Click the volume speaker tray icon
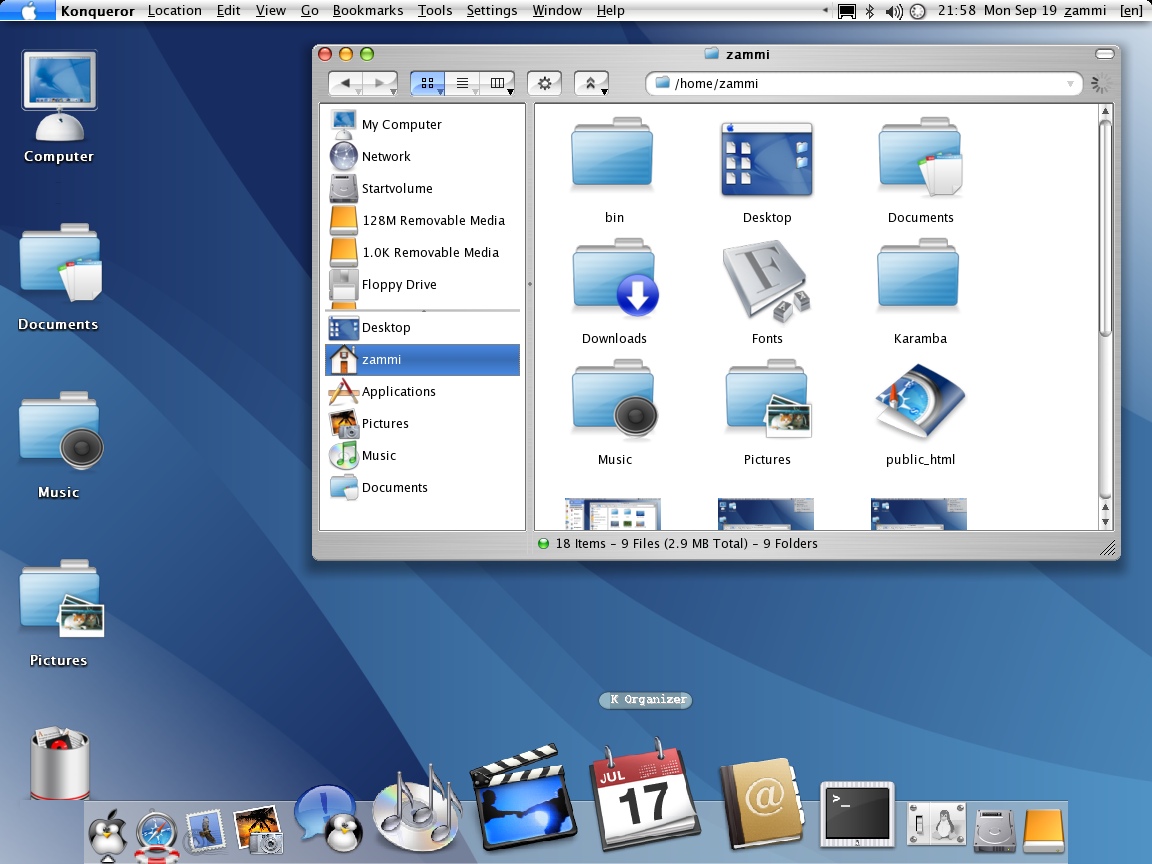 [893, 11]
